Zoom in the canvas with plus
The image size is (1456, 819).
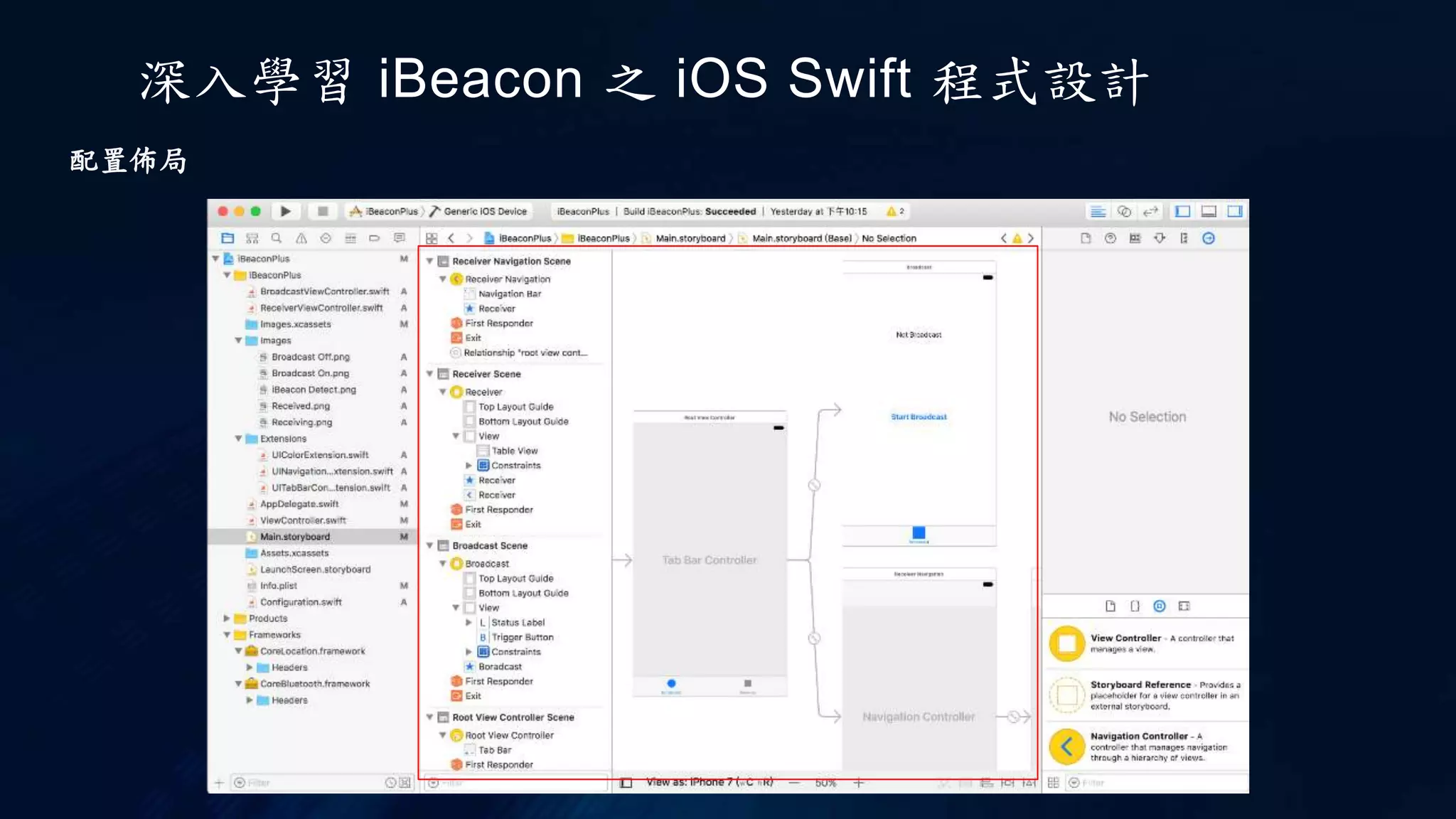tap(859, 783)
